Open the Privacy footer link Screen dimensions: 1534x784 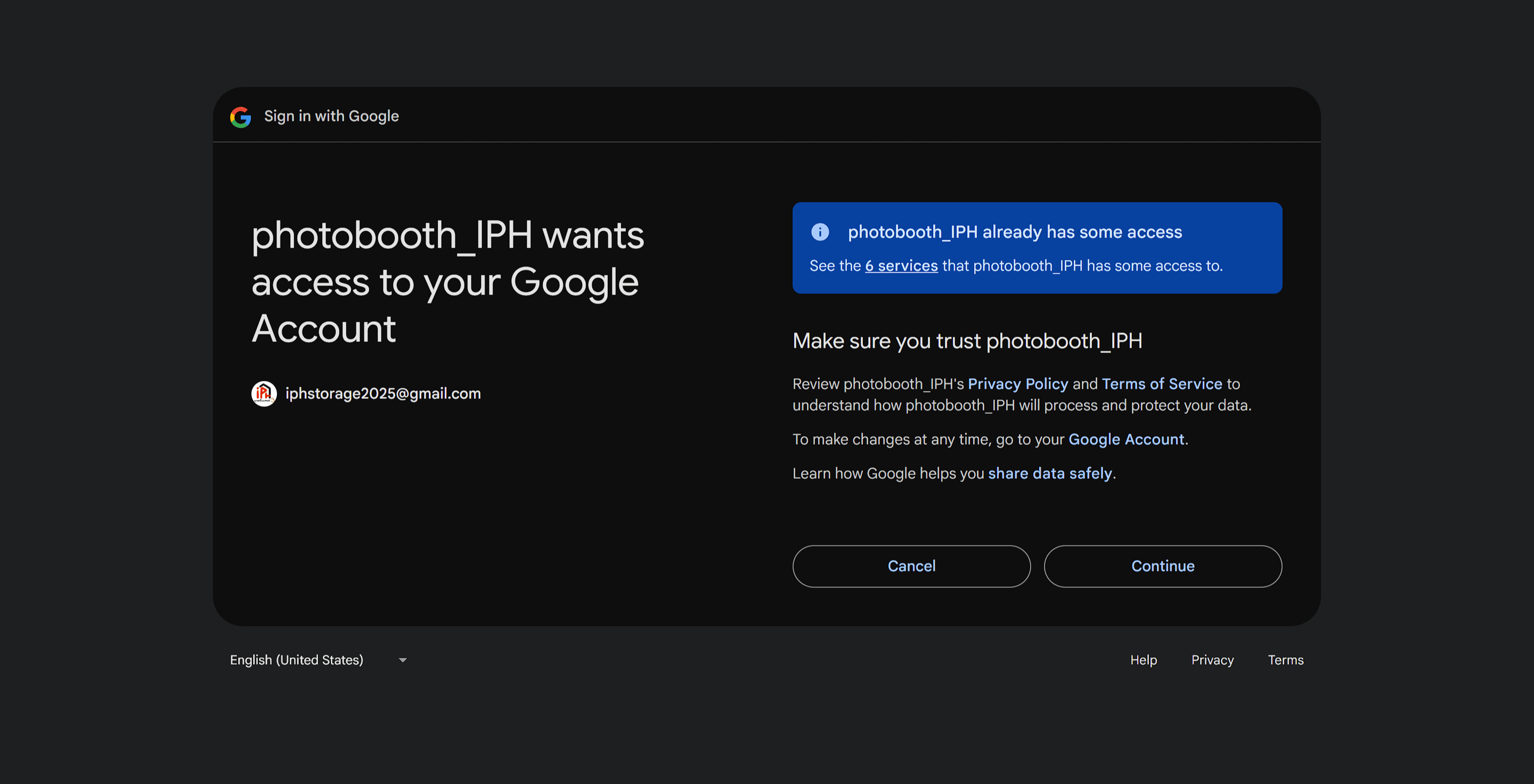coord(1212,660)
